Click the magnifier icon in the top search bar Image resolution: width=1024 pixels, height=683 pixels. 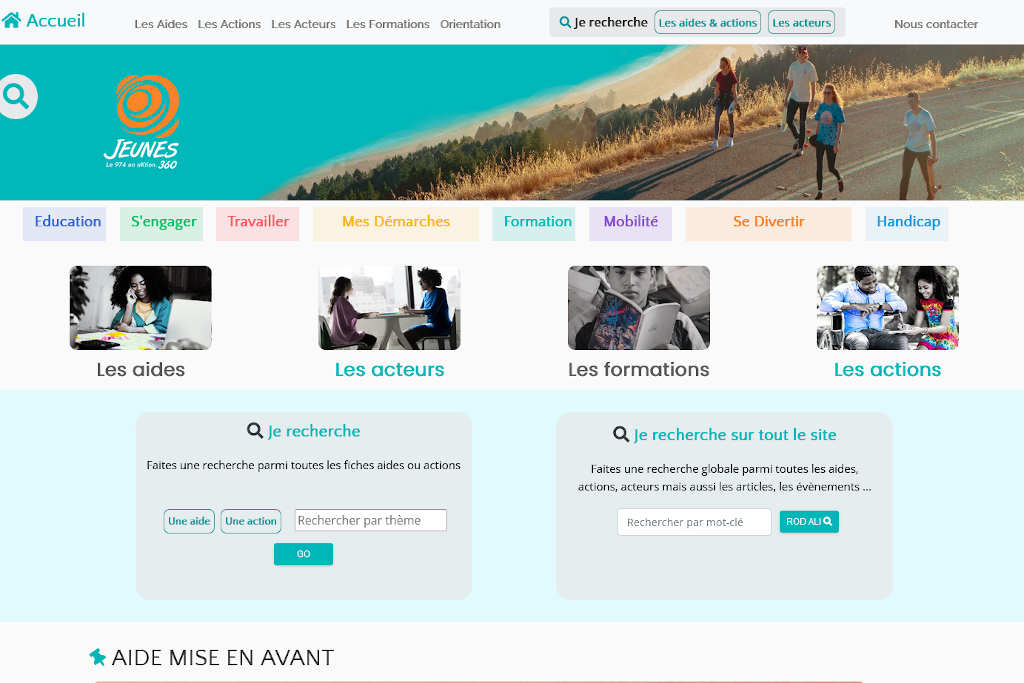(x=564, y=20)
